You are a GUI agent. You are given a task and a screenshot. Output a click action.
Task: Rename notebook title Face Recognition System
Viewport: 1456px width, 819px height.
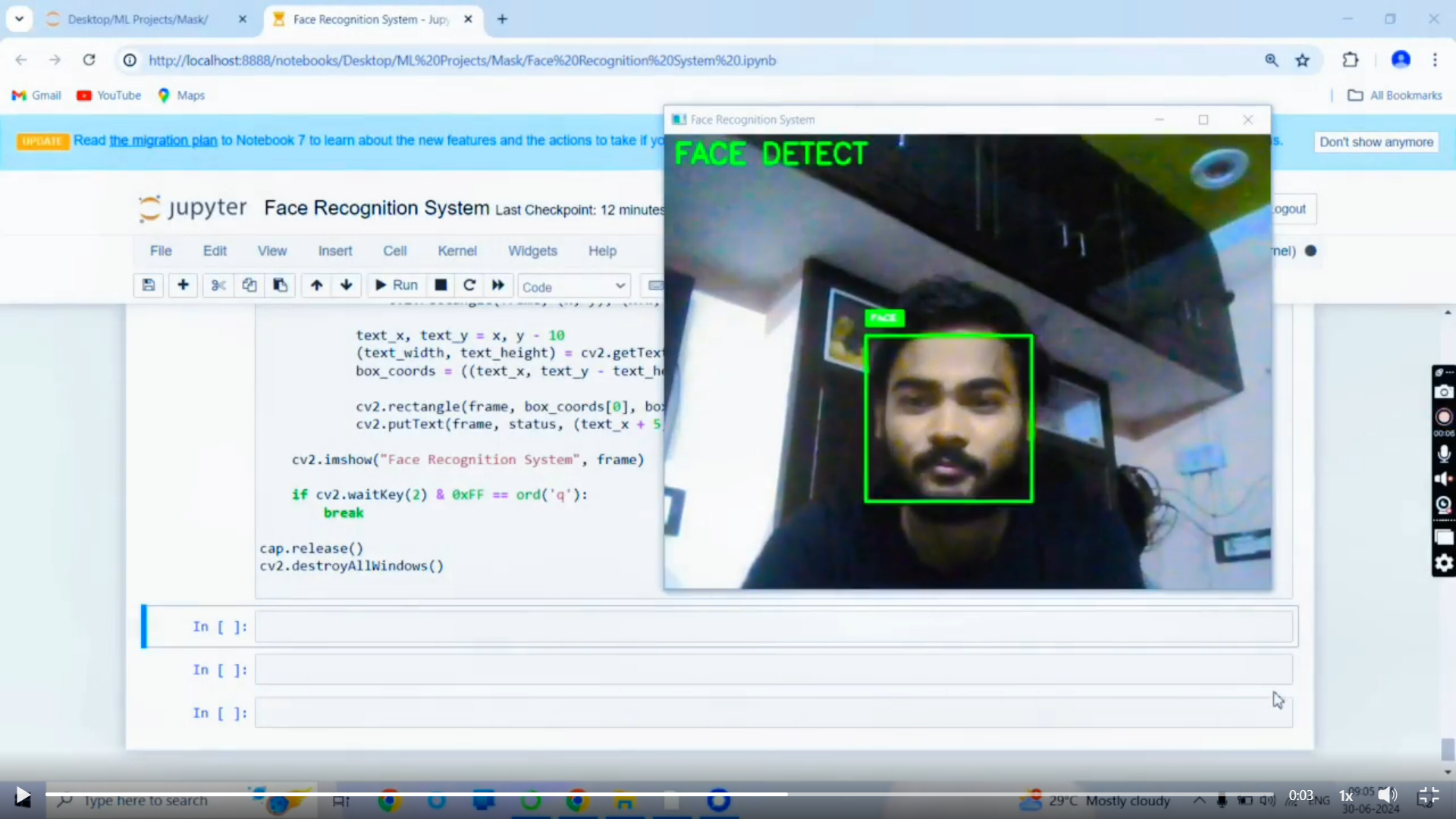click(377, 208)
